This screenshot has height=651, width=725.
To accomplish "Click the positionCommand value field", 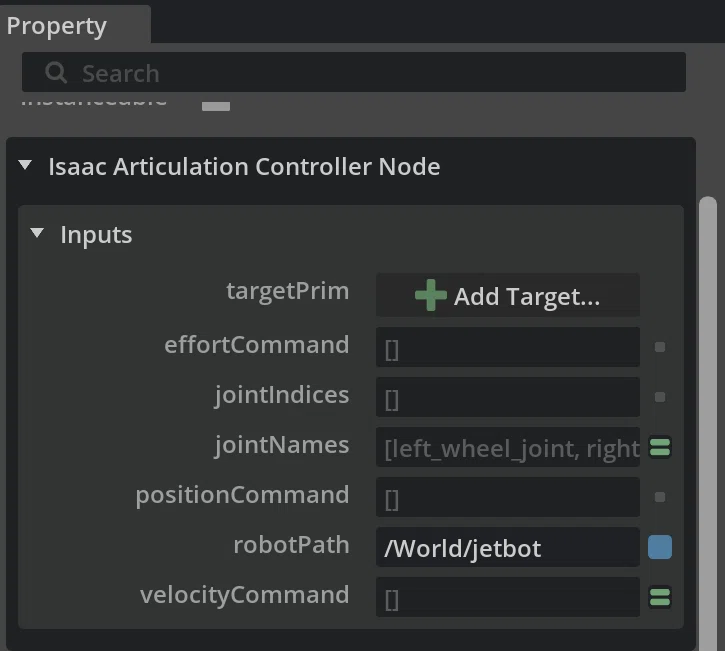I will pyautogui.click(x=508, y=497).
